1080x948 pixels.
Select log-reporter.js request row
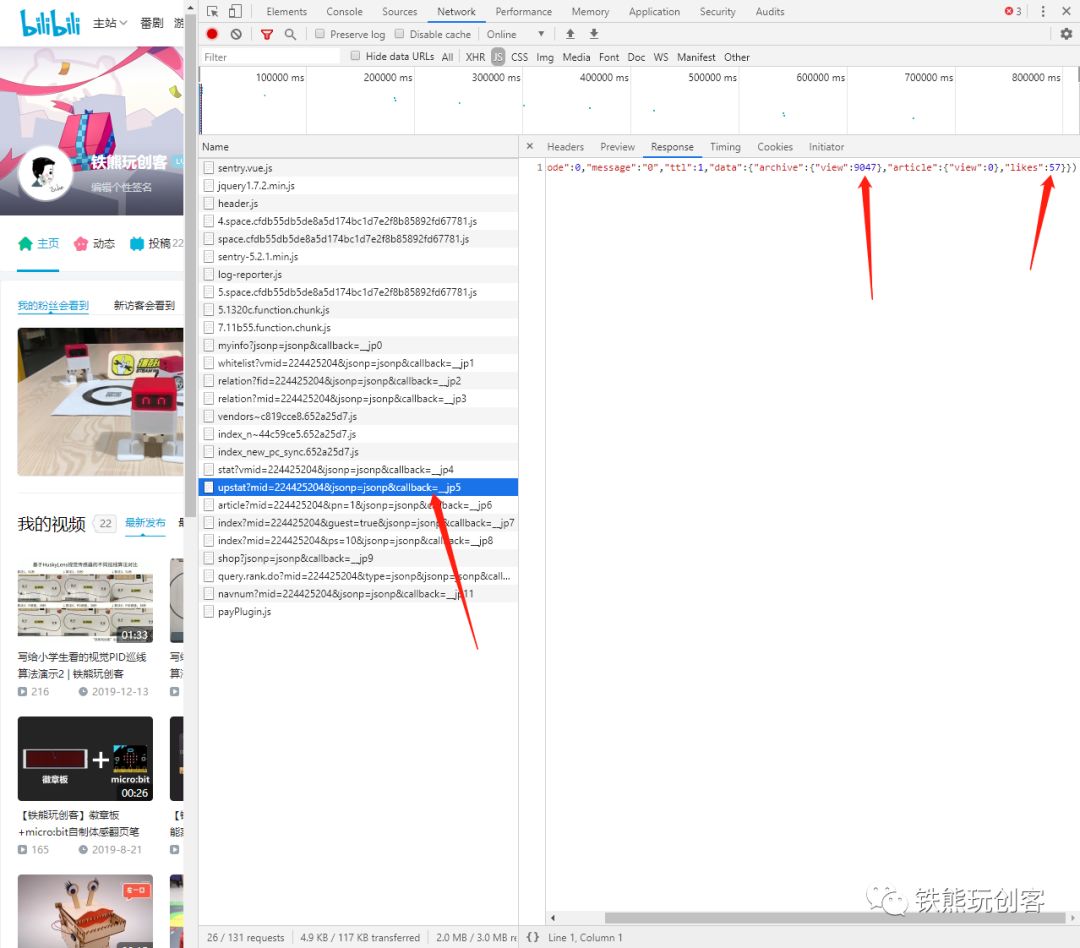point(358,275)
